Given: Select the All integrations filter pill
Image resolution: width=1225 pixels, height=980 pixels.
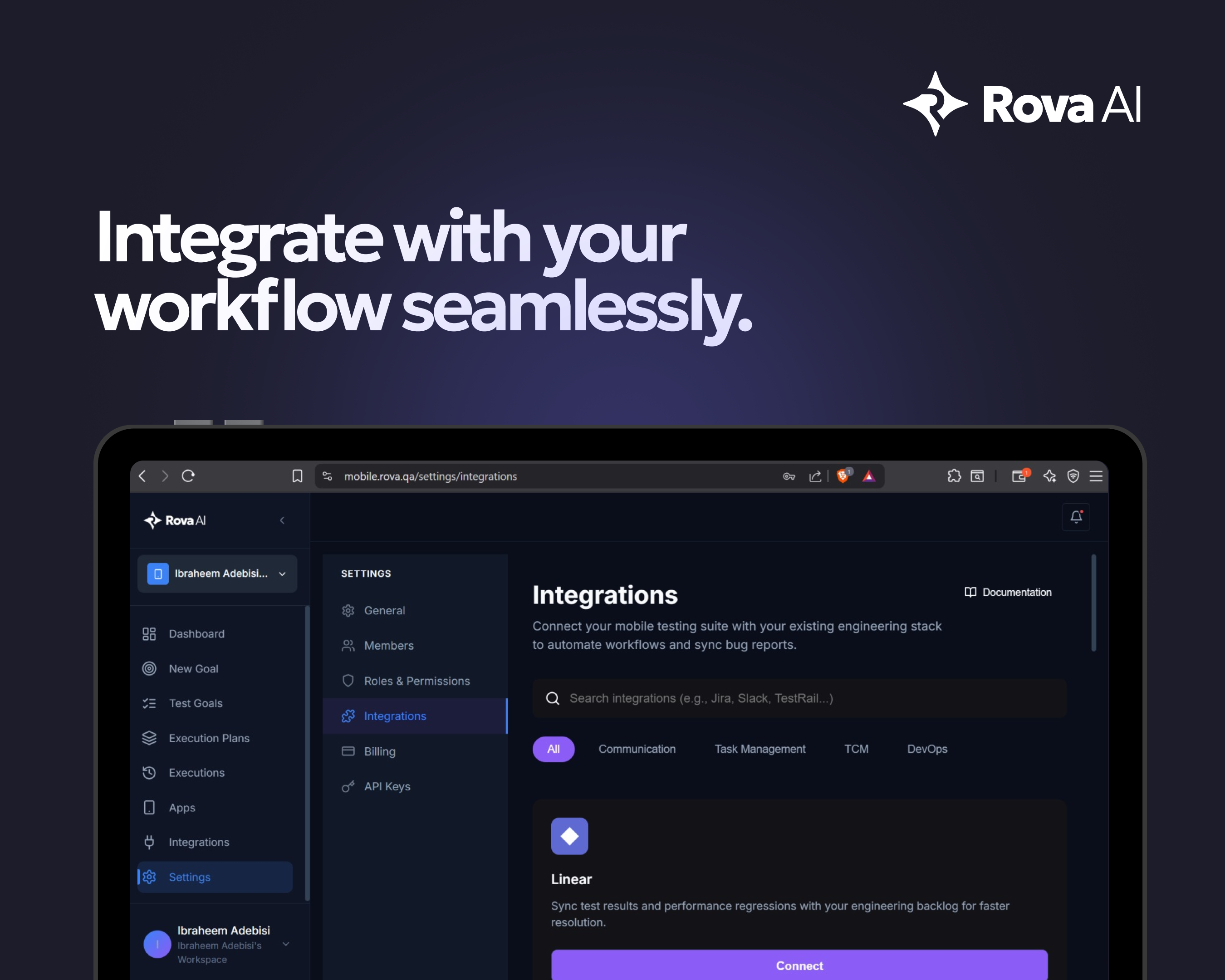Looking at the screenshot, I should tap(553, 749).
